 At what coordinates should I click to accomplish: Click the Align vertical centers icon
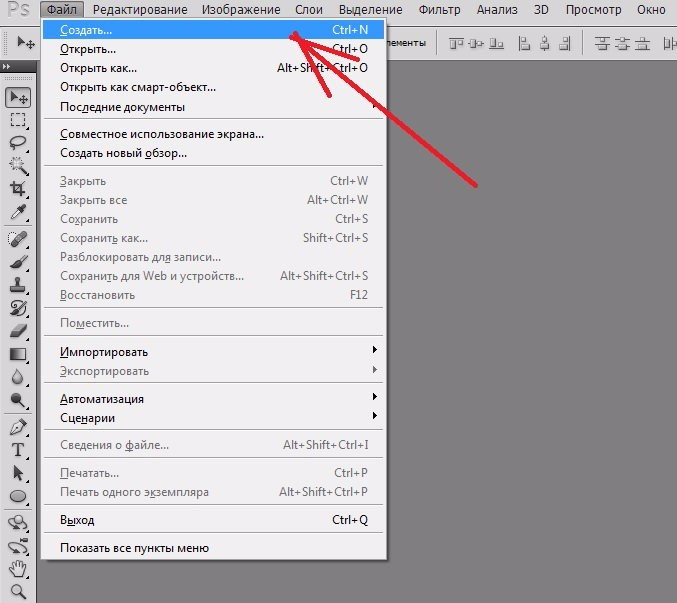coord(476,43)
